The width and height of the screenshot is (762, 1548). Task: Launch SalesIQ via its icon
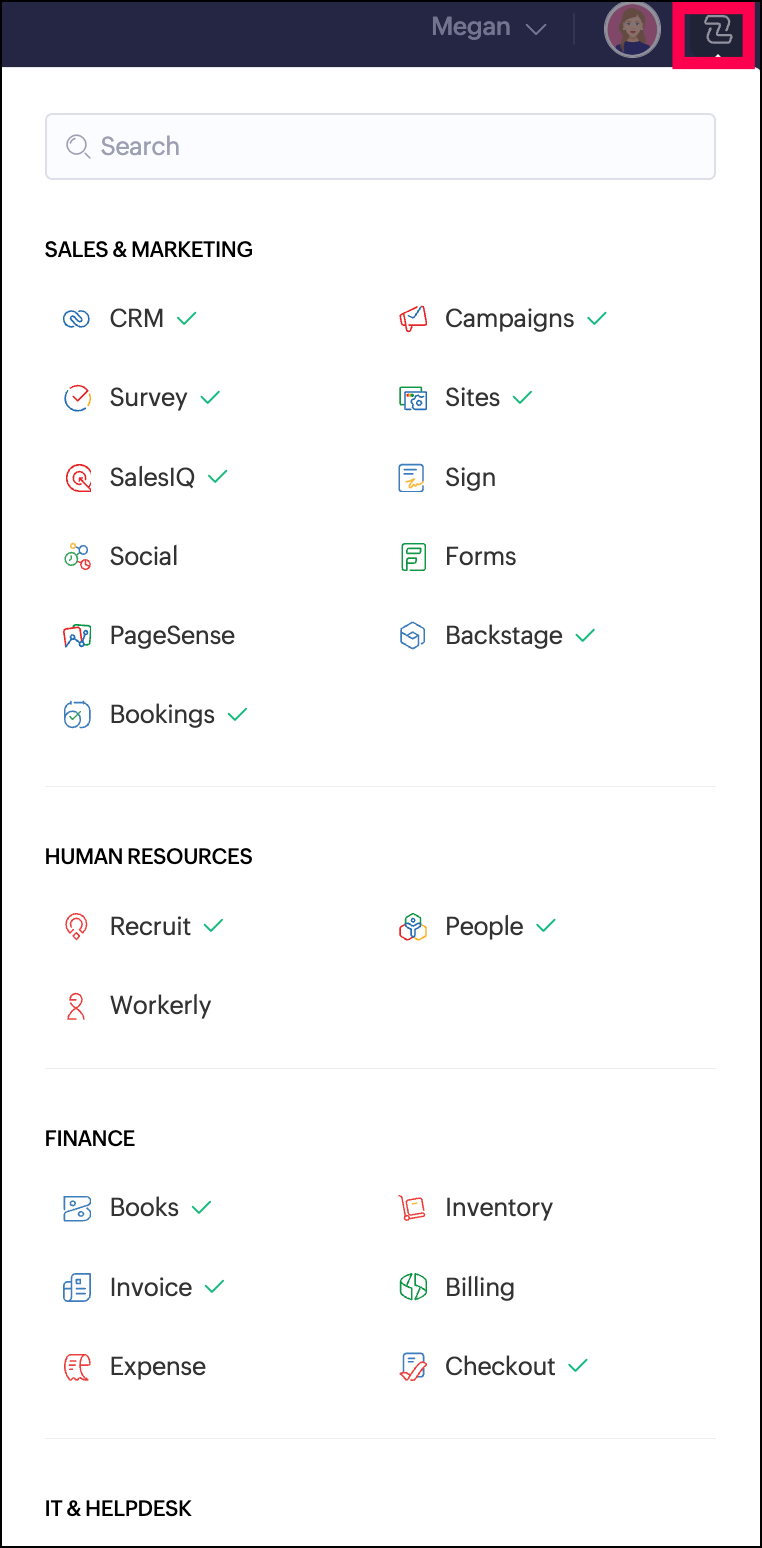[x=77, y=478]
